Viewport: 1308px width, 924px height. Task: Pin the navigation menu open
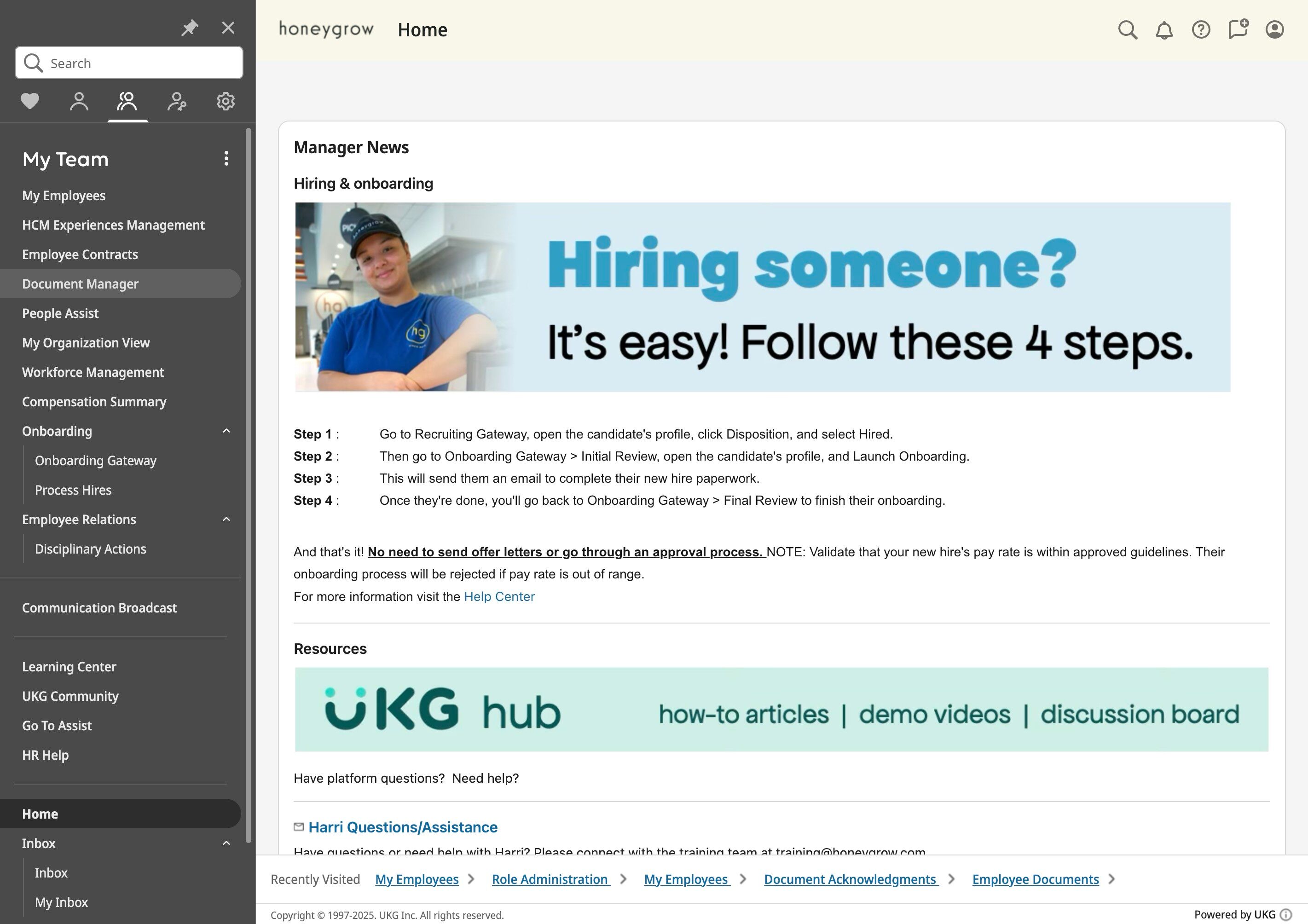point(189,27)
